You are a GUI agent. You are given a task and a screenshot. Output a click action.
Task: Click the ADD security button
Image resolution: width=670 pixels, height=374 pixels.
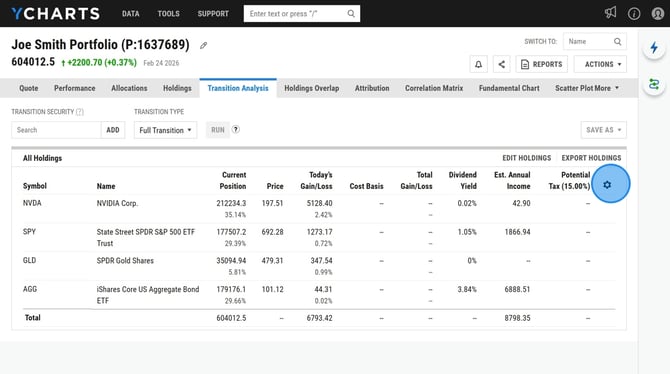click(113, 130)
